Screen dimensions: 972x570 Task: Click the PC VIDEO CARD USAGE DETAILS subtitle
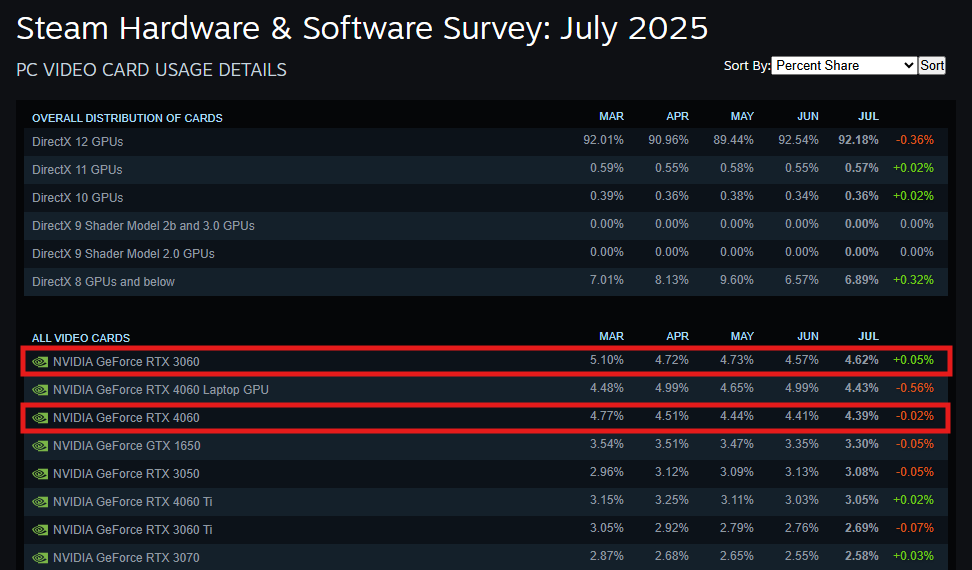(x=151, y=70)
